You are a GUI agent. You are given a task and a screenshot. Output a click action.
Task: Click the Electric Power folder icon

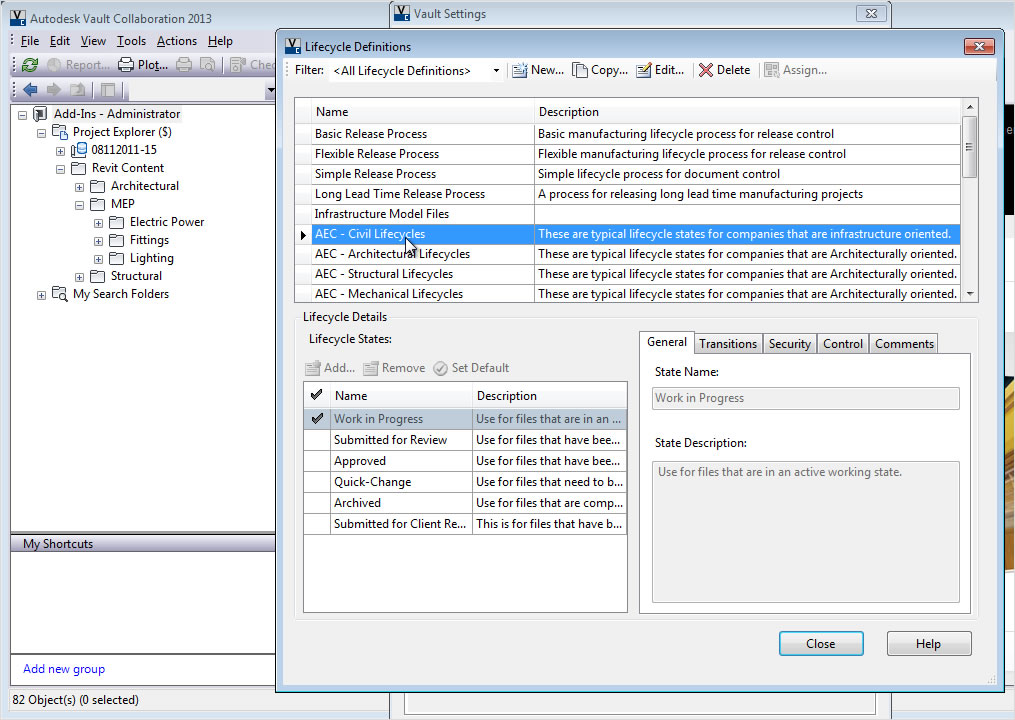coord(117,222)
